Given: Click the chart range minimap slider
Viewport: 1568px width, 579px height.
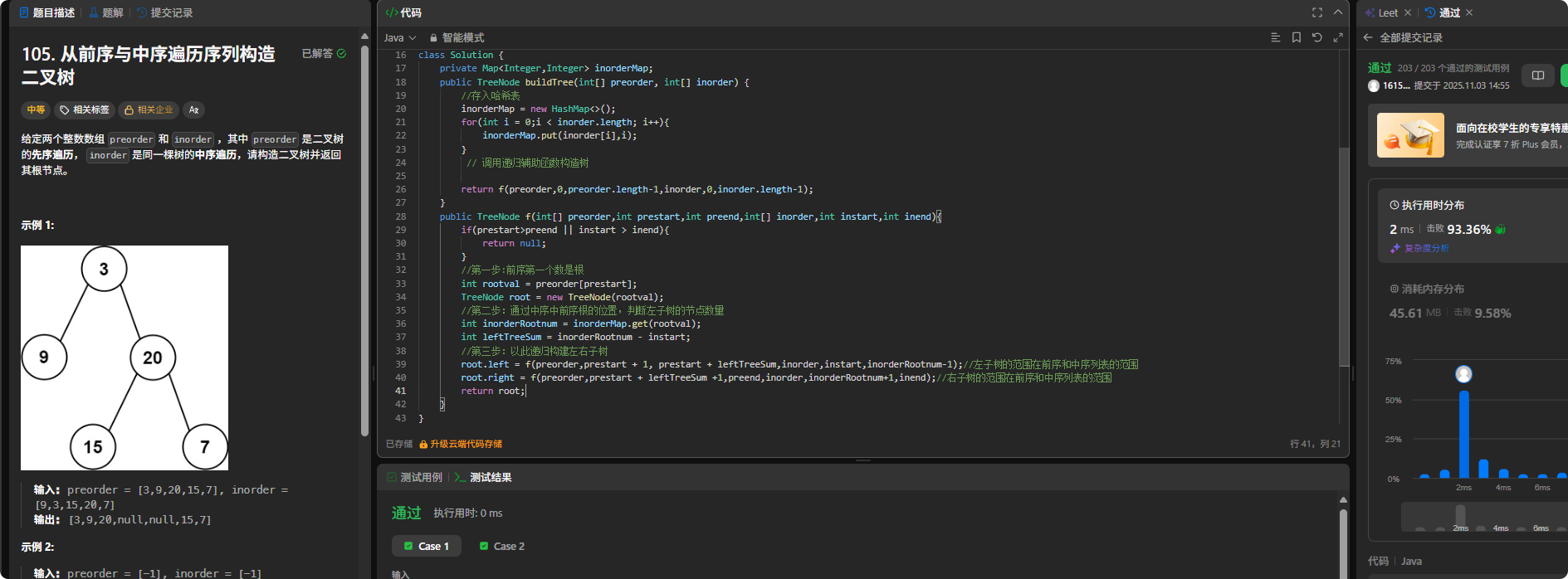Looking at the screenshot, I should tap(1484, 517).
